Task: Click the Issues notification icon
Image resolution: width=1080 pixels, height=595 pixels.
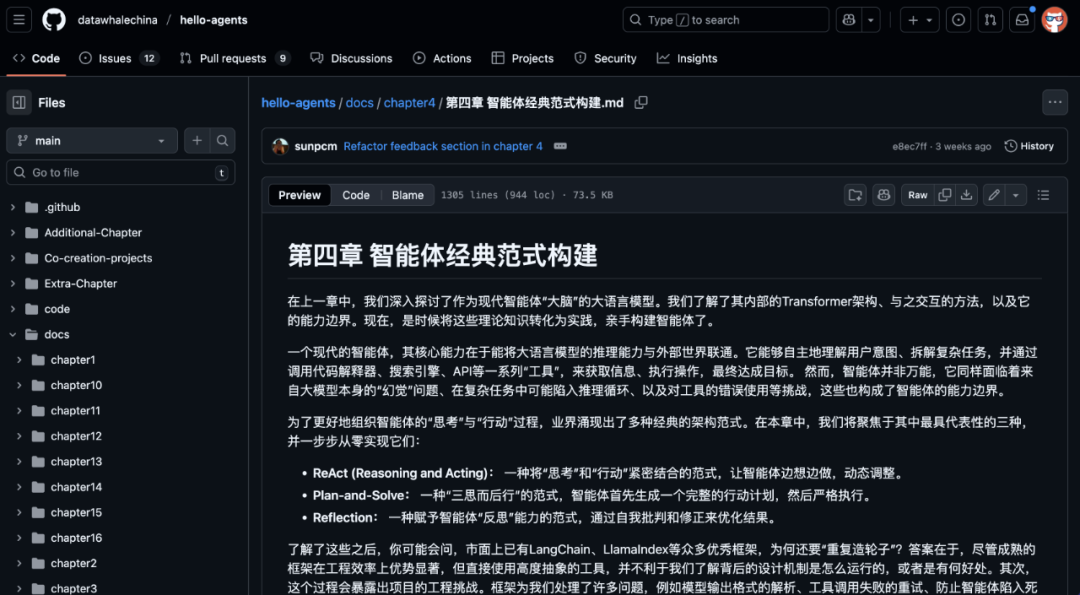Action: pos(957,19)
